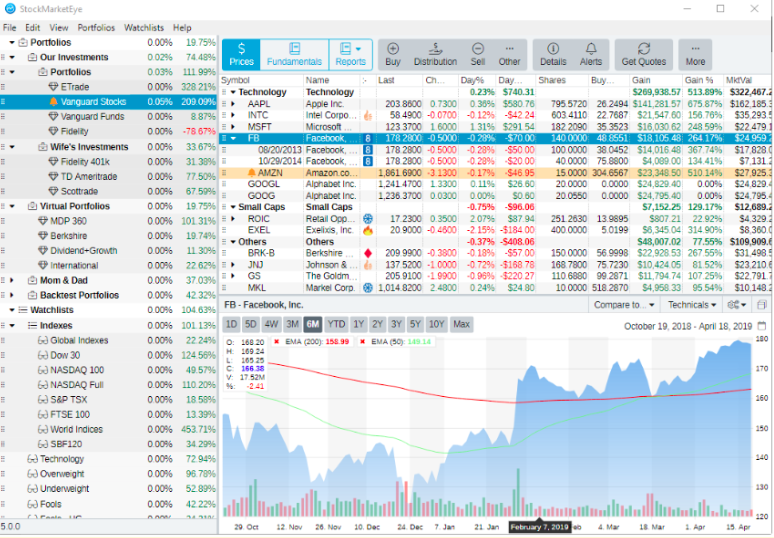Screen dimensions: 774x538
Task: Select the 10/29/2014 Facebook lot row
Action: [x=495, y=161]
